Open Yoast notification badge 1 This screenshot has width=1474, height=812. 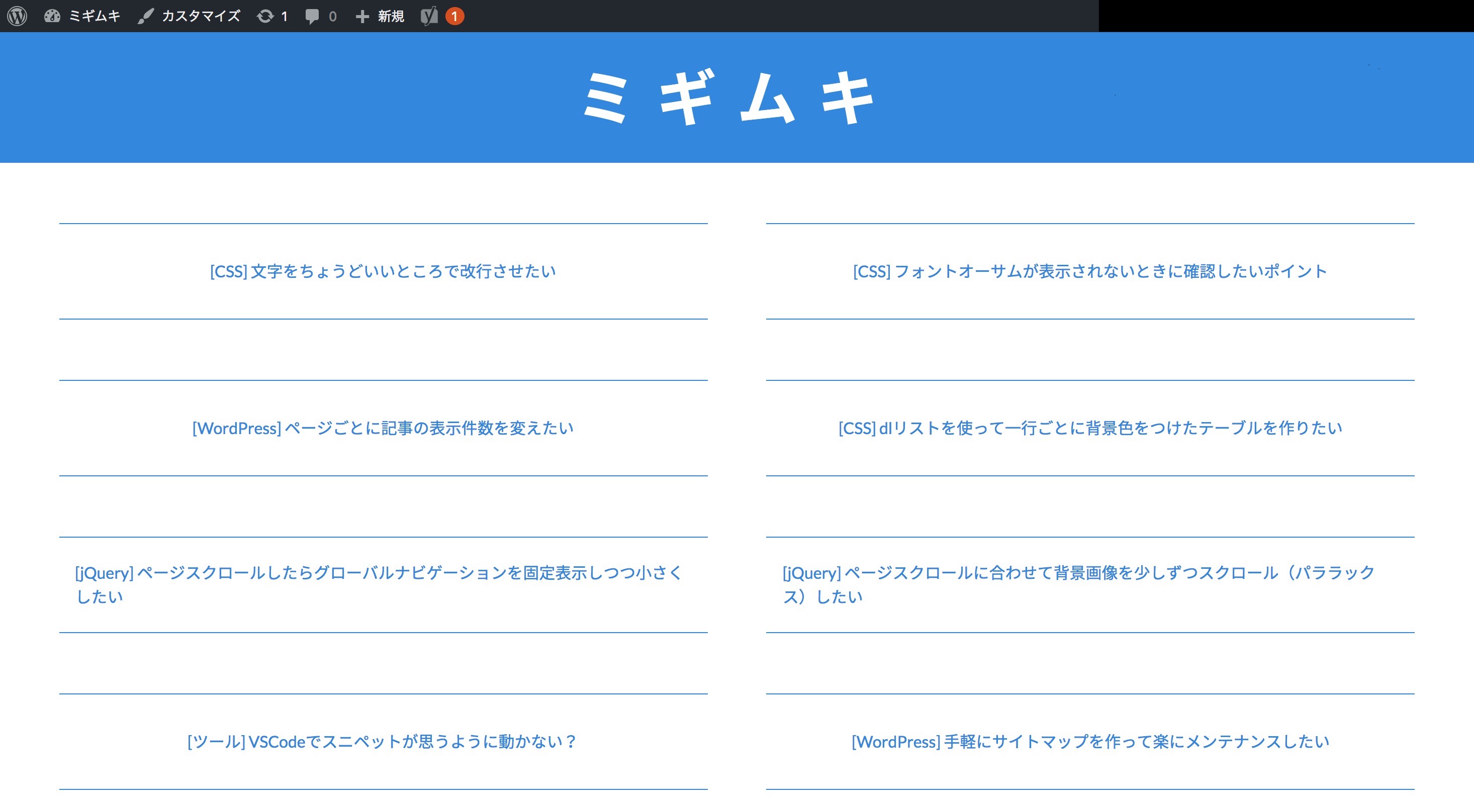pos(454,16)
